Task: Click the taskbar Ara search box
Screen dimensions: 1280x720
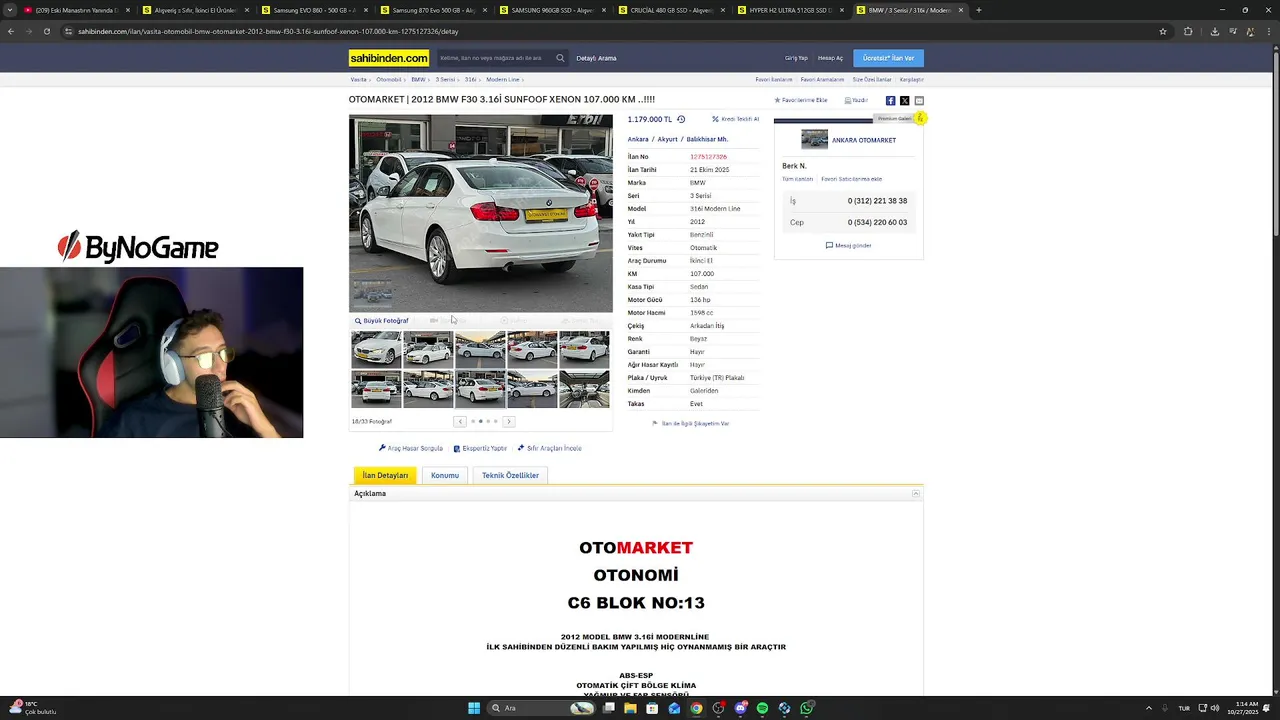Action: pos(541,708)
